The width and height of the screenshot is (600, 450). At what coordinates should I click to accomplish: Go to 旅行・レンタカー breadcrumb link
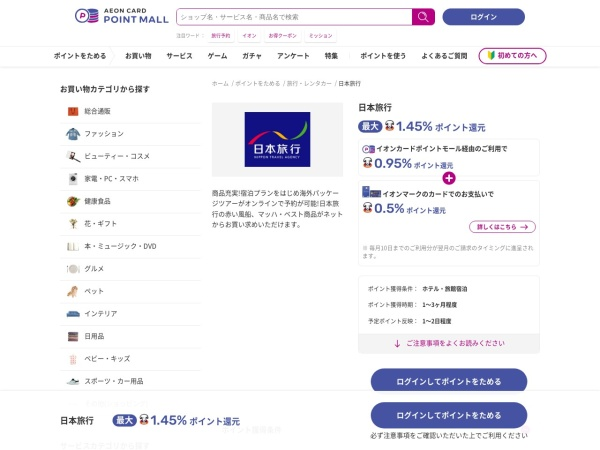click(309, 83)
